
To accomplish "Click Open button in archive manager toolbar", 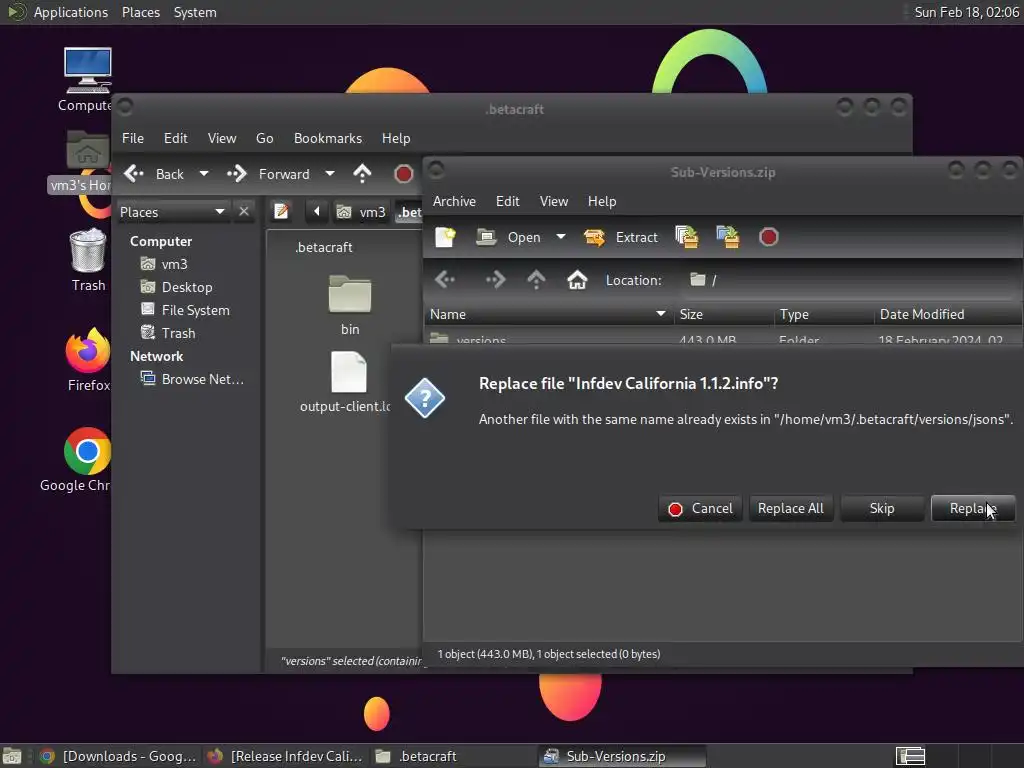I will coord(509,237).
